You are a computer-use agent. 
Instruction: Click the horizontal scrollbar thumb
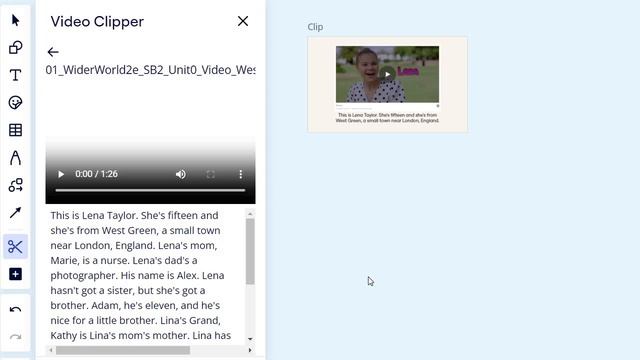coord(123,350)
